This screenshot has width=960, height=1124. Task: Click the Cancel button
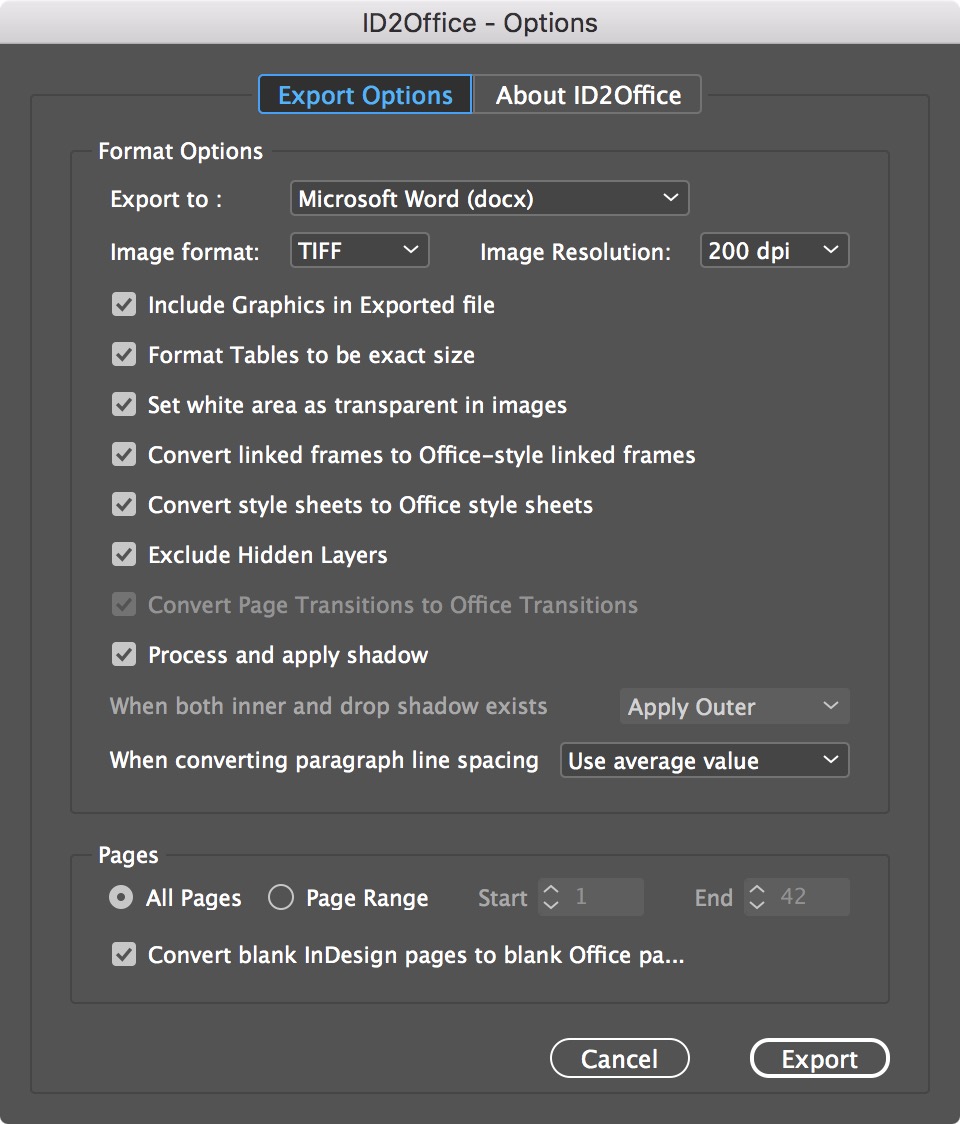[x=619, y=1058]
